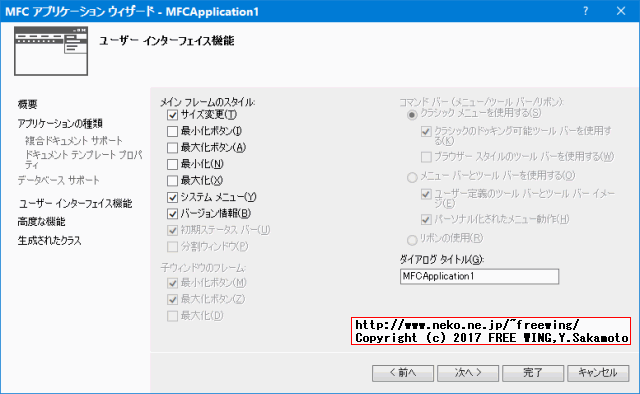Select メニュー バーとツール バーを使用する(O) radio

point(412,177)
